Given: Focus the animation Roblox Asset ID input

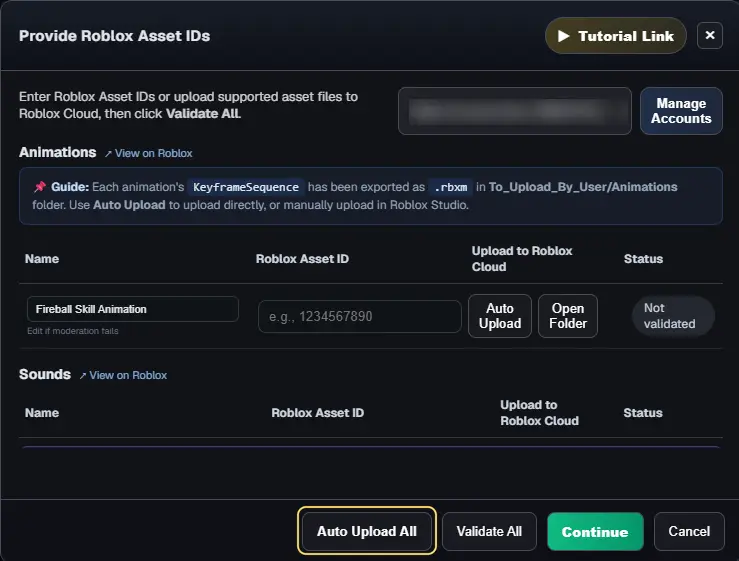Looking at the screenshot, I should pyautogui.click(x=360, y=316).
